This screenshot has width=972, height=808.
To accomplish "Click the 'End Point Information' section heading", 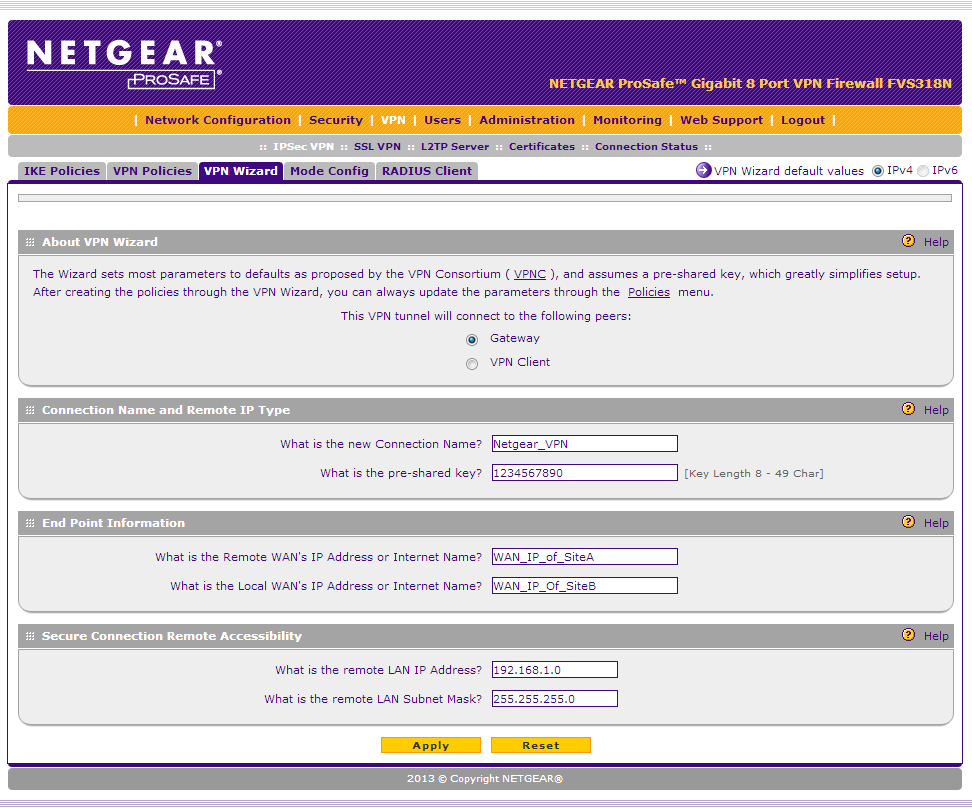I will click(113, 523).
